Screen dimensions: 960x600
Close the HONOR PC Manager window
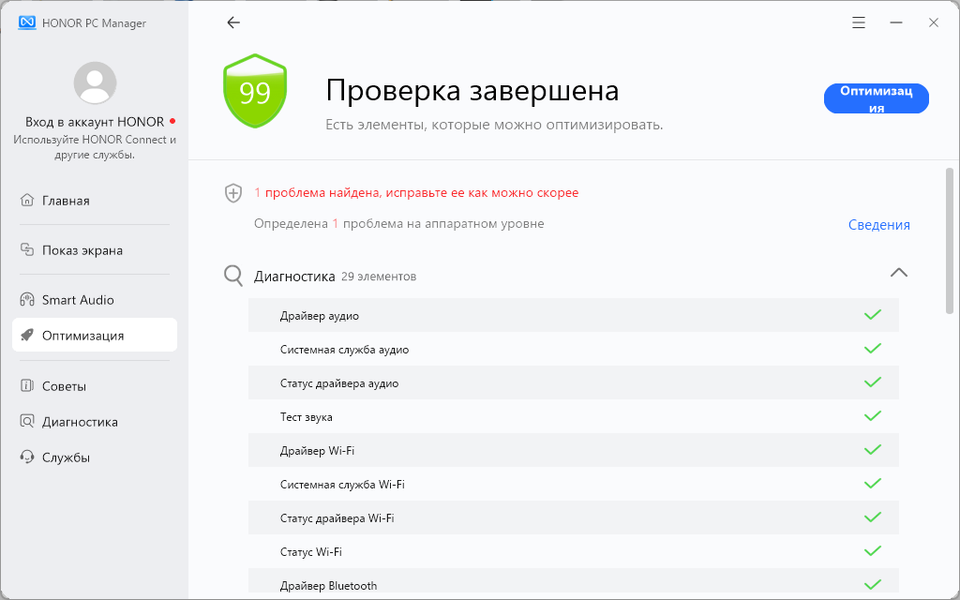[x=933, y=23]
